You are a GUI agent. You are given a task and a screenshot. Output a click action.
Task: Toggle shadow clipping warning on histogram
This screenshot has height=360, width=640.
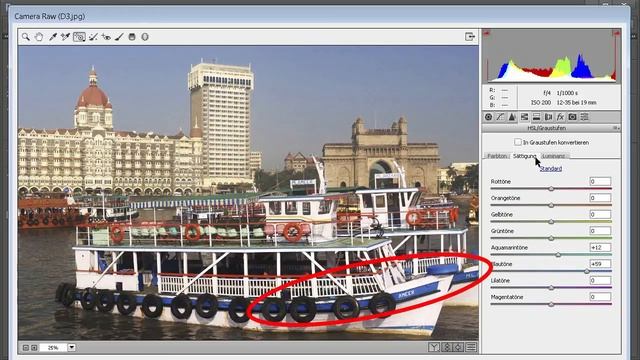[x=486, y=33]
